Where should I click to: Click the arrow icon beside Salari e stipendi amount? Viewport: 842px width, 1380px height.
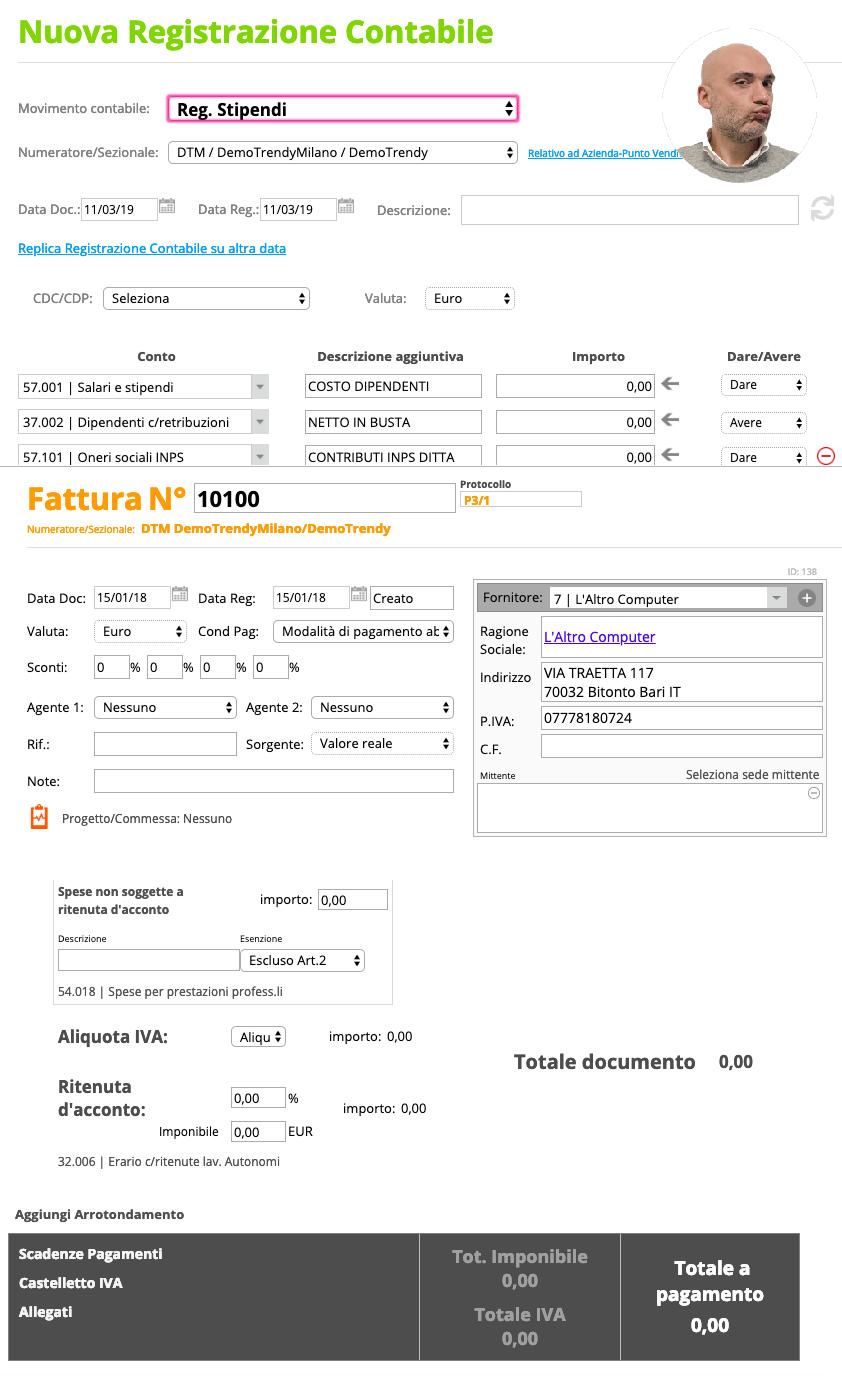pos(671,384)
